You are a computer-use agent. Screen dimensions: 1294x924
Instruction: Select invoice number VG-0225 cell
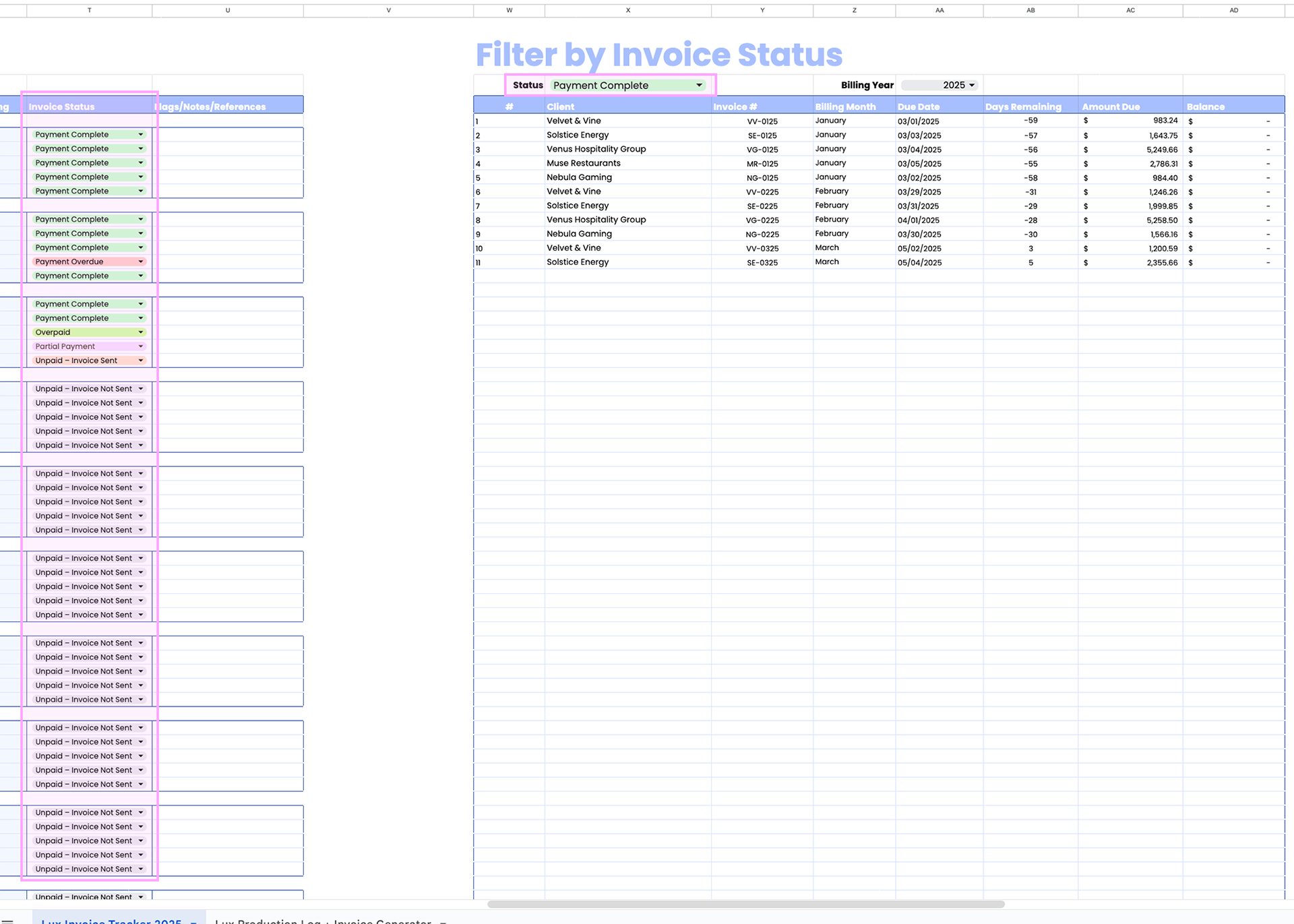coord(762,220)
